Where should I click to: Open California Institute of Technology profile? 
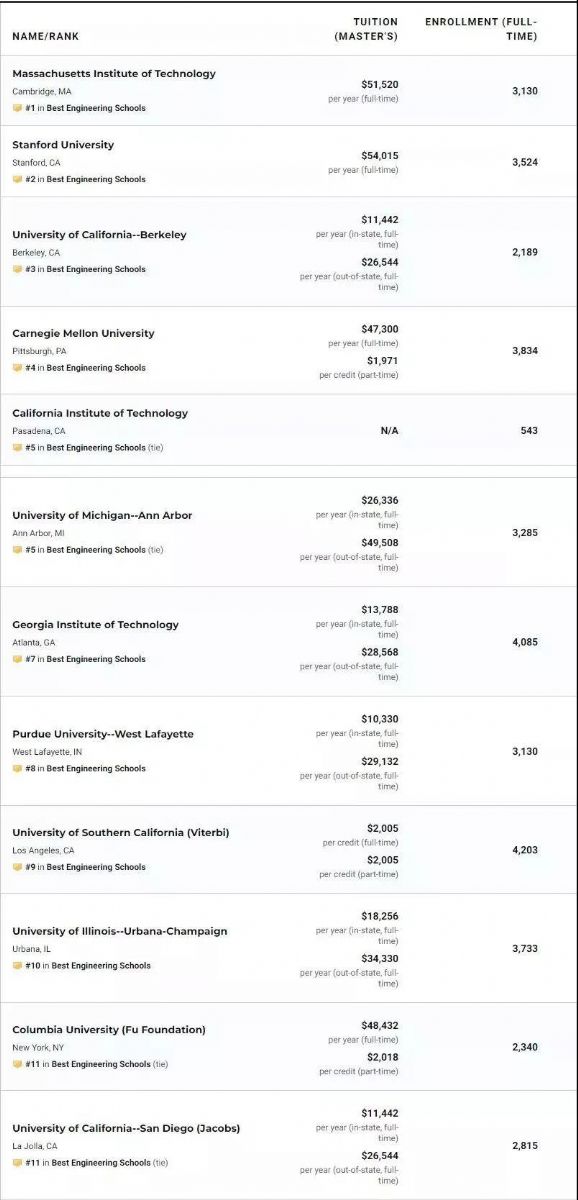coord(100,413)
